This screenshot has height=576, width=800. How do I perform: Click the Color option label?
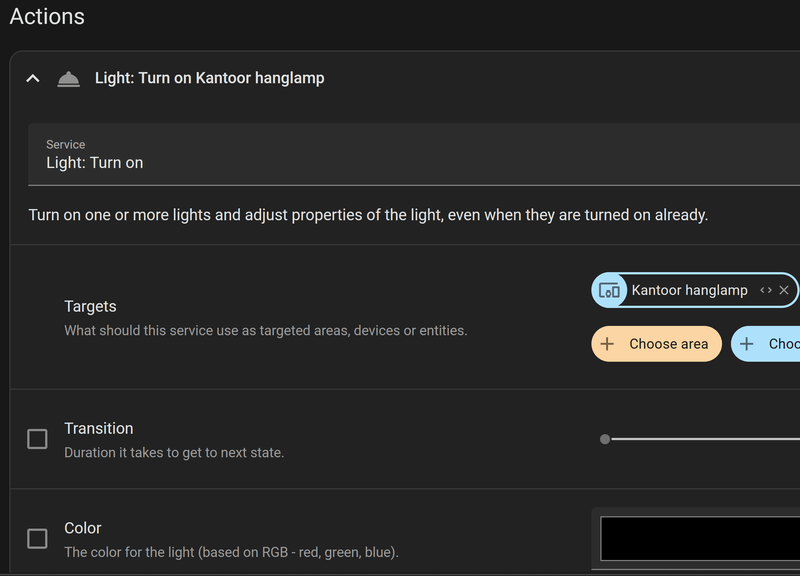tap(83, 528)
